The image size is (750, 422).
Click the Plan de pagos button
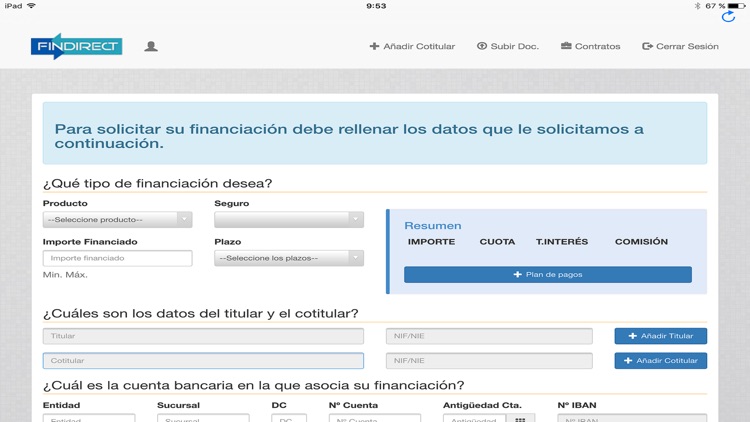(548, 275)
